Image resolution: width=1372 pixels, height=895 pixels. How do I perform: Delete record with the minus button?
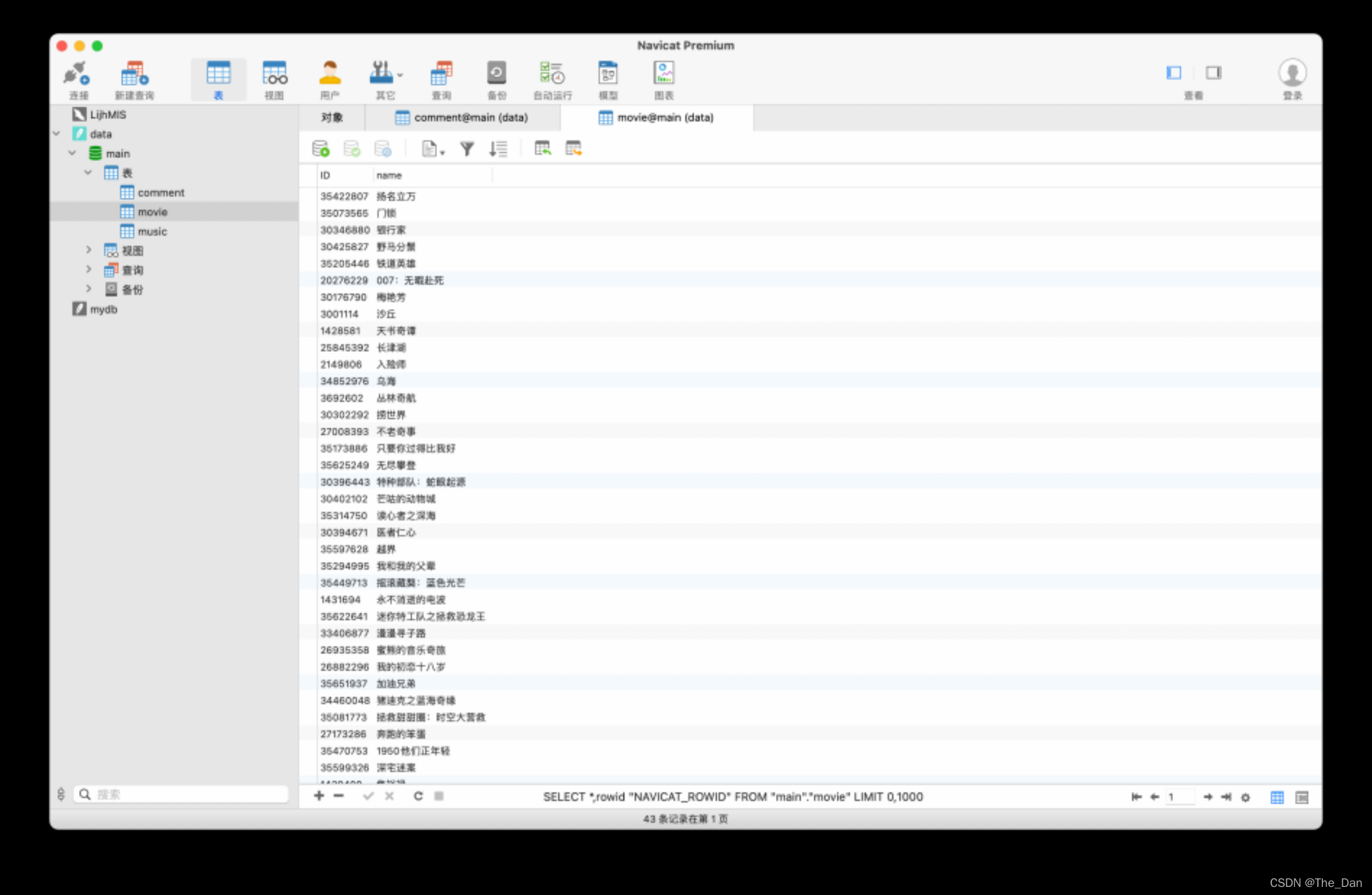[339, 796]
